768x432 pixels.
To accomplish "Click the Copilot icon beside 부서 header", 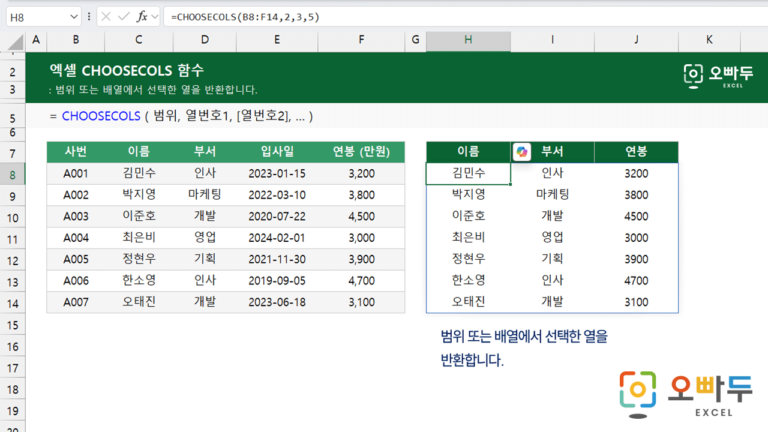I will (x=522, y=152).
